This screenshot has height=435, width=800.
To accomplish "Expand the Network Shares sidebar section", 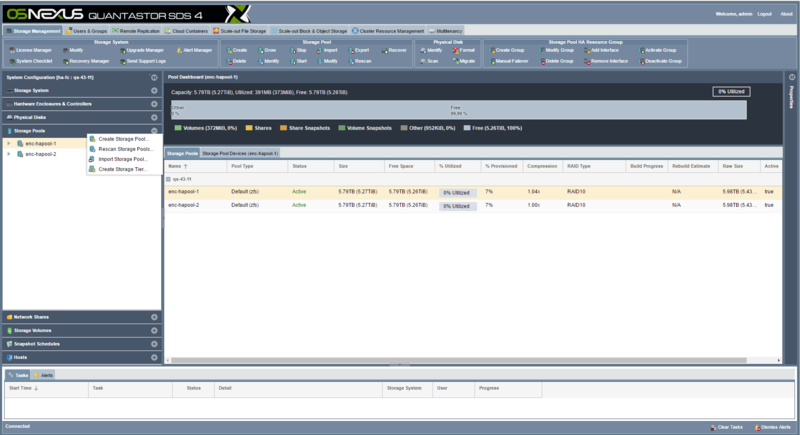I will pyautogui.click(x=154, y=317).
